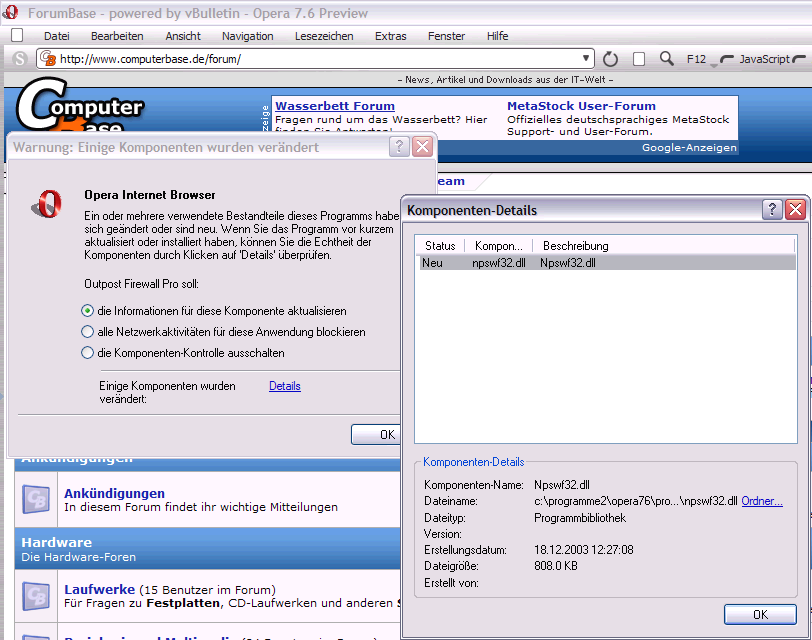This screenshot has height=640, width=812.
Task: Open the Navigation menu
Action: 248,36
